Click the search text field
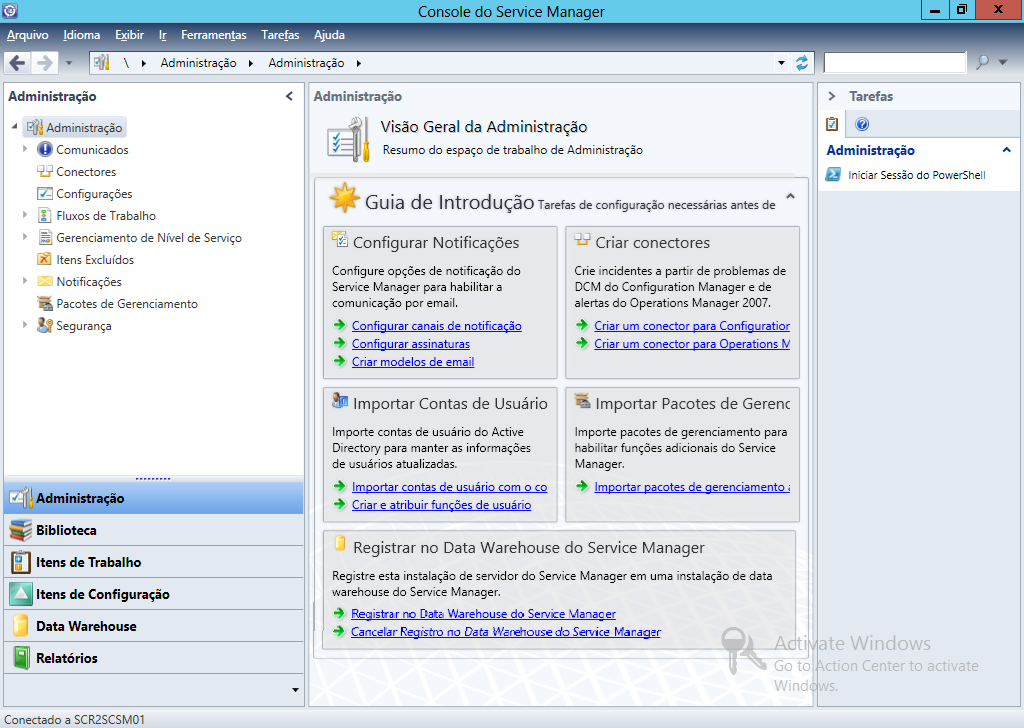 [895, 63]
